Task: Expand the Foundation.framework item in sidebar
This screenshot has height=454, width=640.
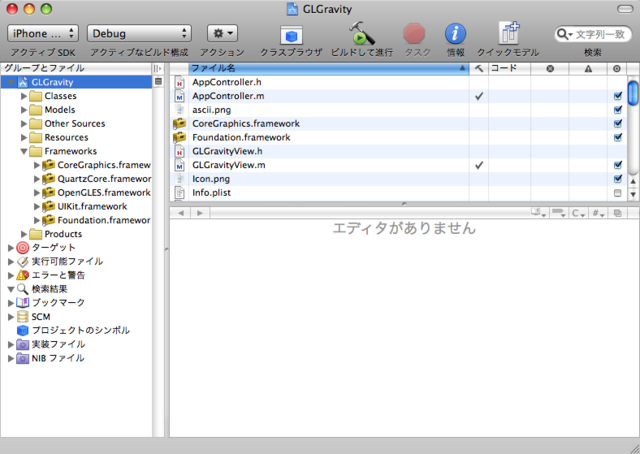Action: tap(36, 220)
